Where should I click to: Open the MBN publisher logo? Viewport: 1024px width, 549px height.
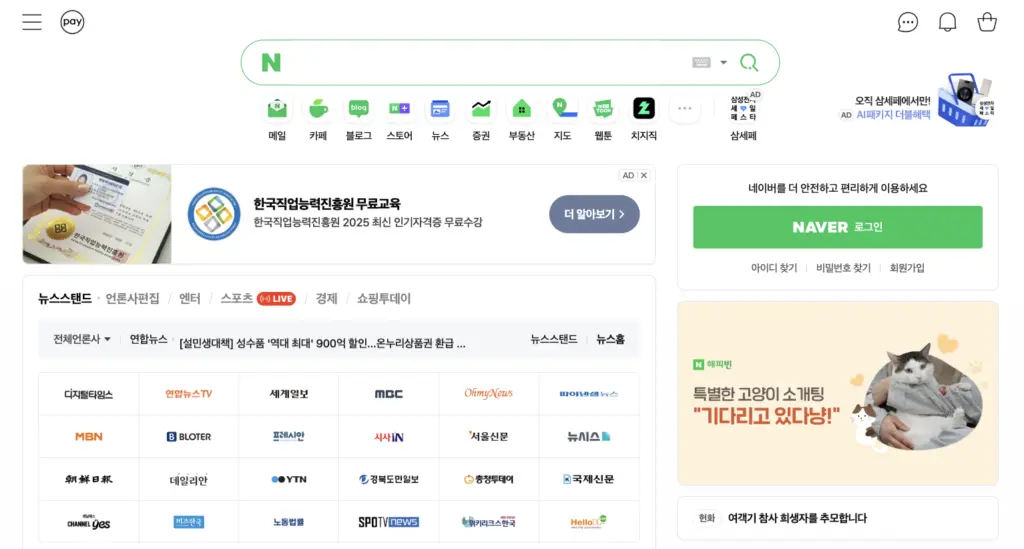(x=89, y=437)
